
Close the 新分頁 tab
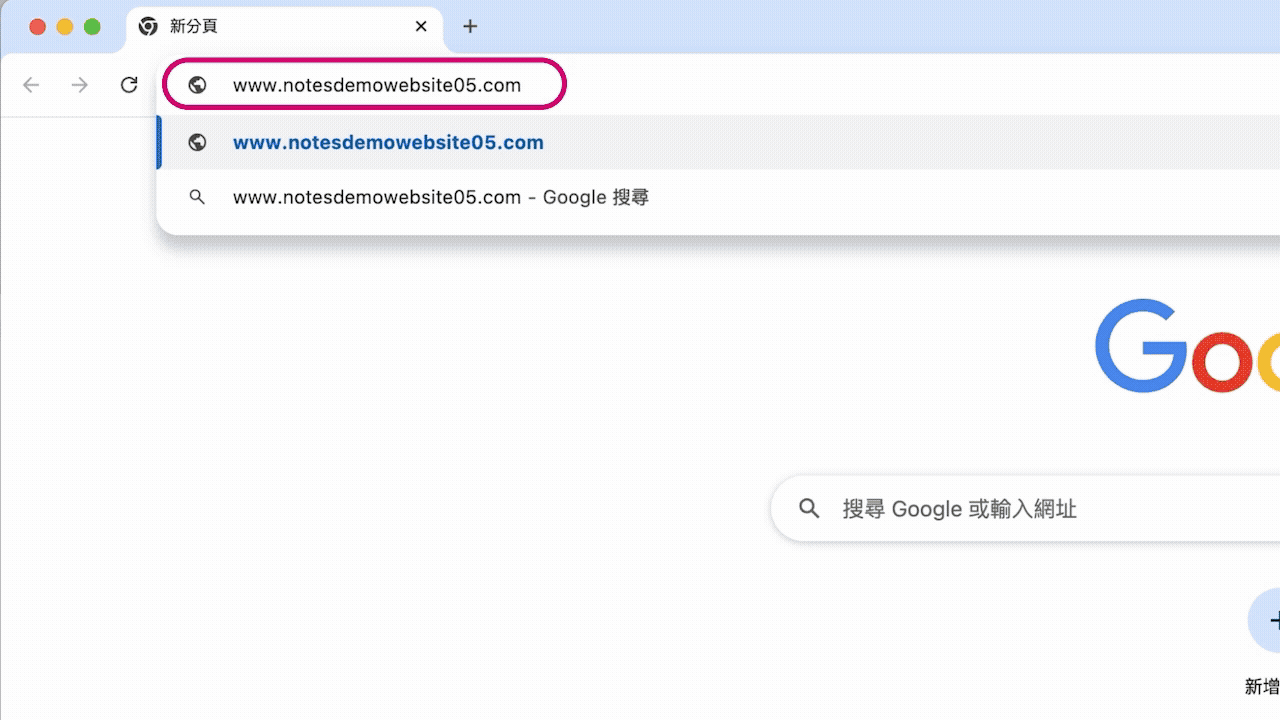(422, 27)
